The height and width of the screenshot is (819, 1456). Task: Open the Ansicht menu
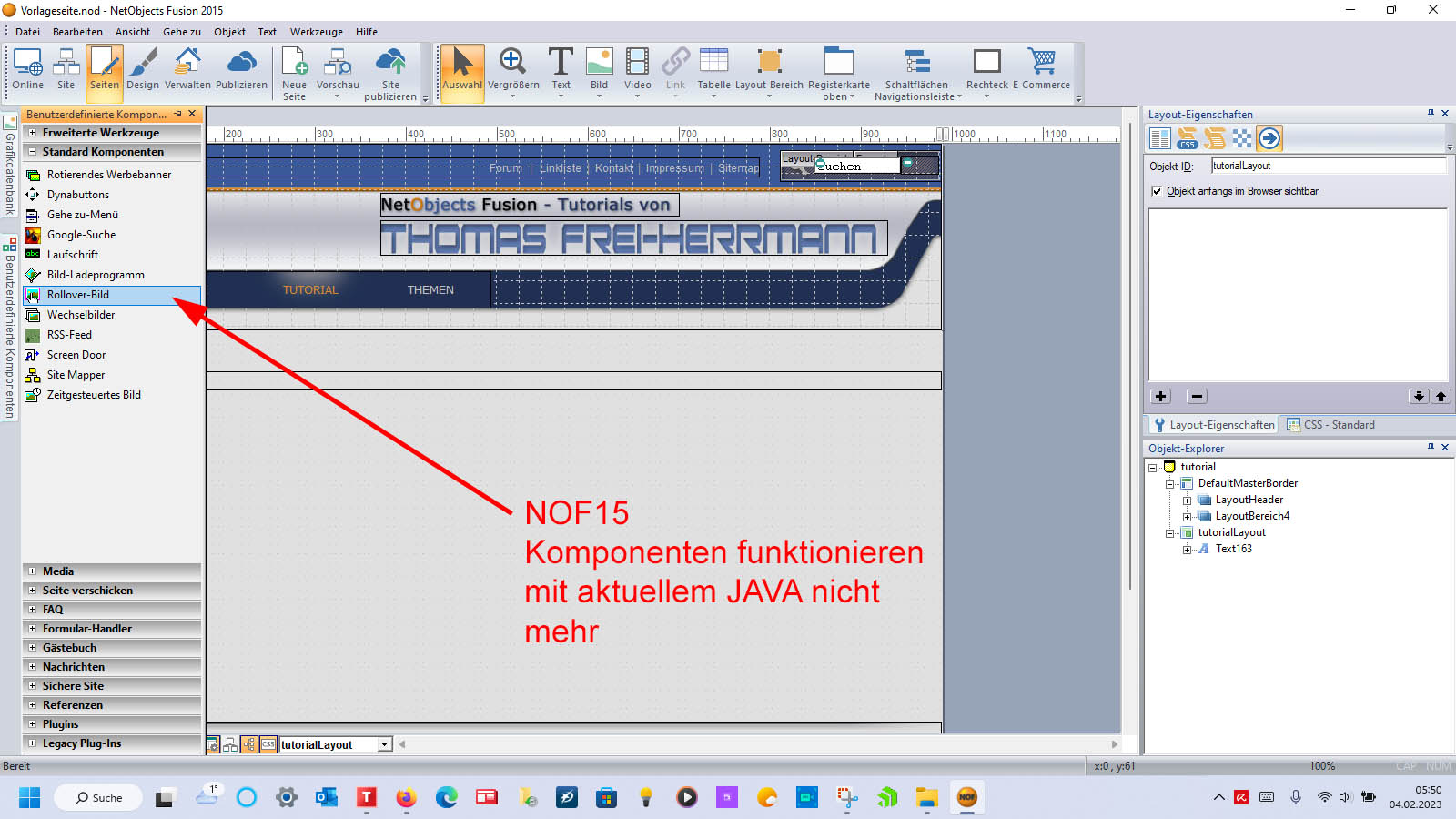(x=133, y=32)
